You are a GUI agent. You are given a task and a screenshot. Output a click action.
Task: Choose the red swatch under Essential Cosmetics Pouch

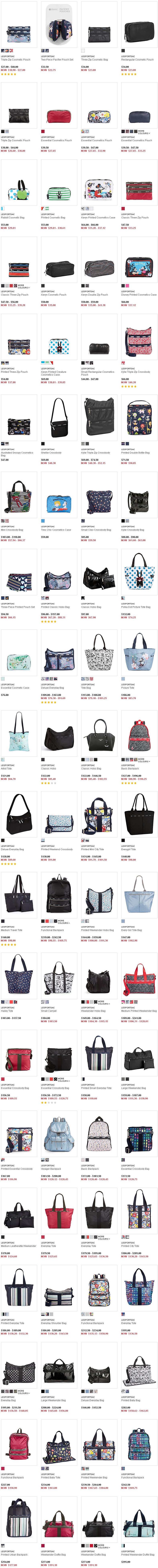click(x=43, y=131)
